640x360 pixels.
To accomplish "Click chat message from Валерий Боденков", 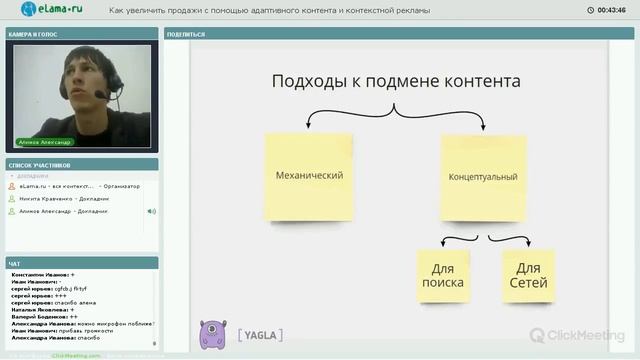I will point(44,317).
